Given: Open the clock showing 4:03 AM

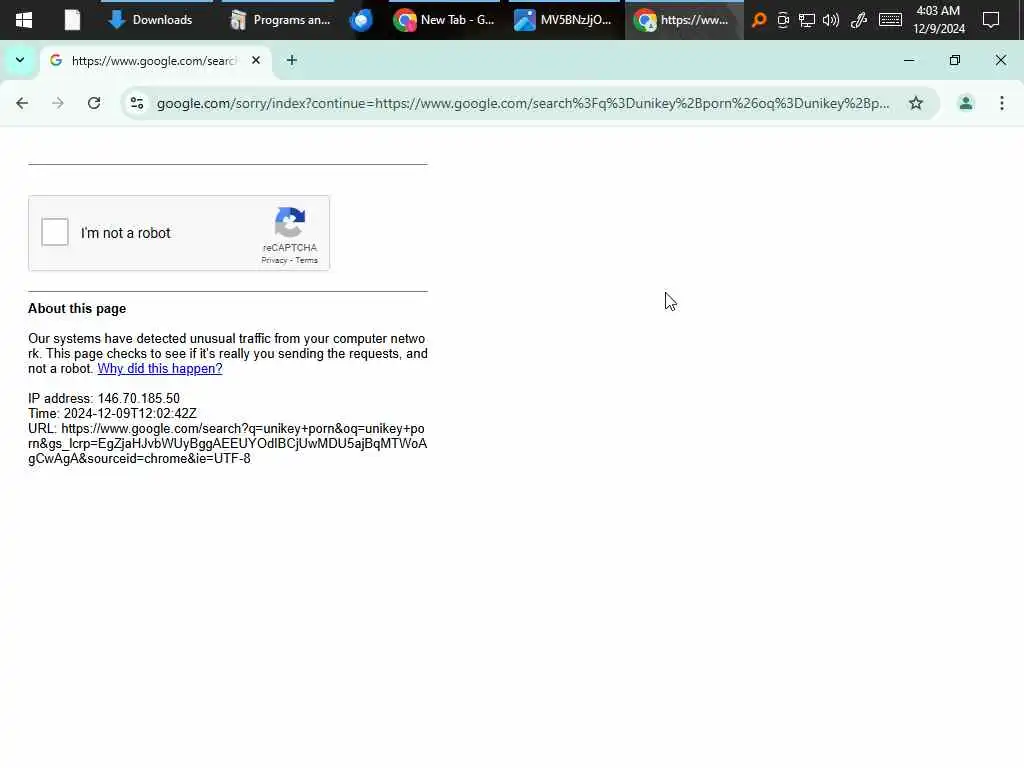Looking at the screenshot, I should (938, 20).
